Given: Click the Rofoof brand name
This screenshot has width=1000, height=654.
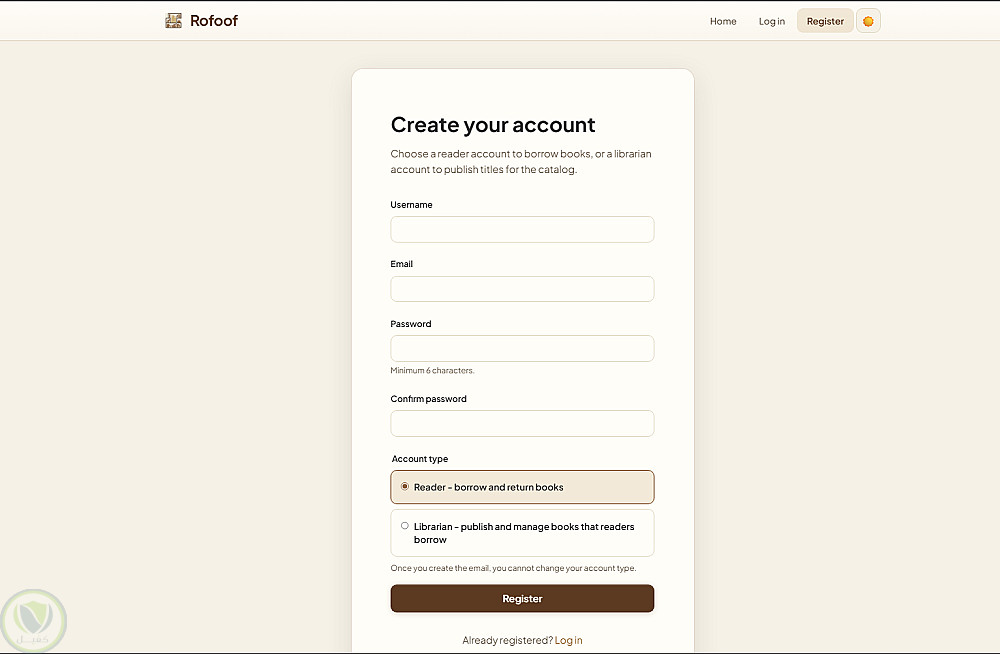Looking at the screenshot, I should 214,21.
